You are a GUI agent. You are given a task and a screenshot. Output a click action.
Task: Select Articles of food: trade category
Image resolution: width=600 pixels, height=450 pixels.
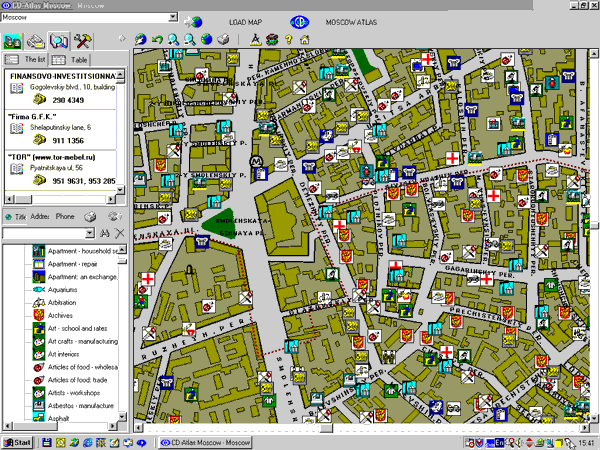tap(77, 380)
